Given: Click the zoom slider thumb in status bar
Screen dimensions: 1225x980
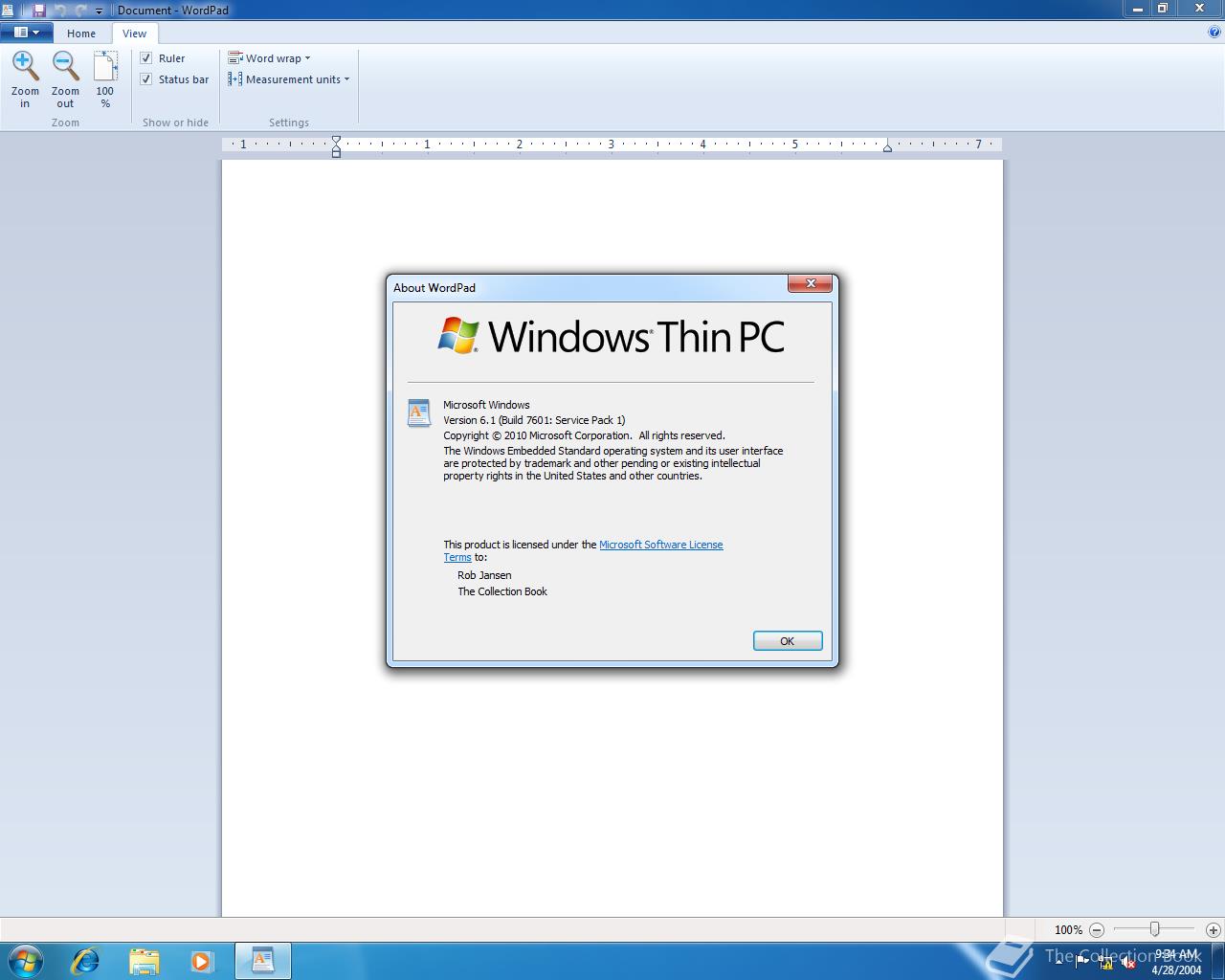Looking at the screenshot, I should click(x=1155, y=929).
